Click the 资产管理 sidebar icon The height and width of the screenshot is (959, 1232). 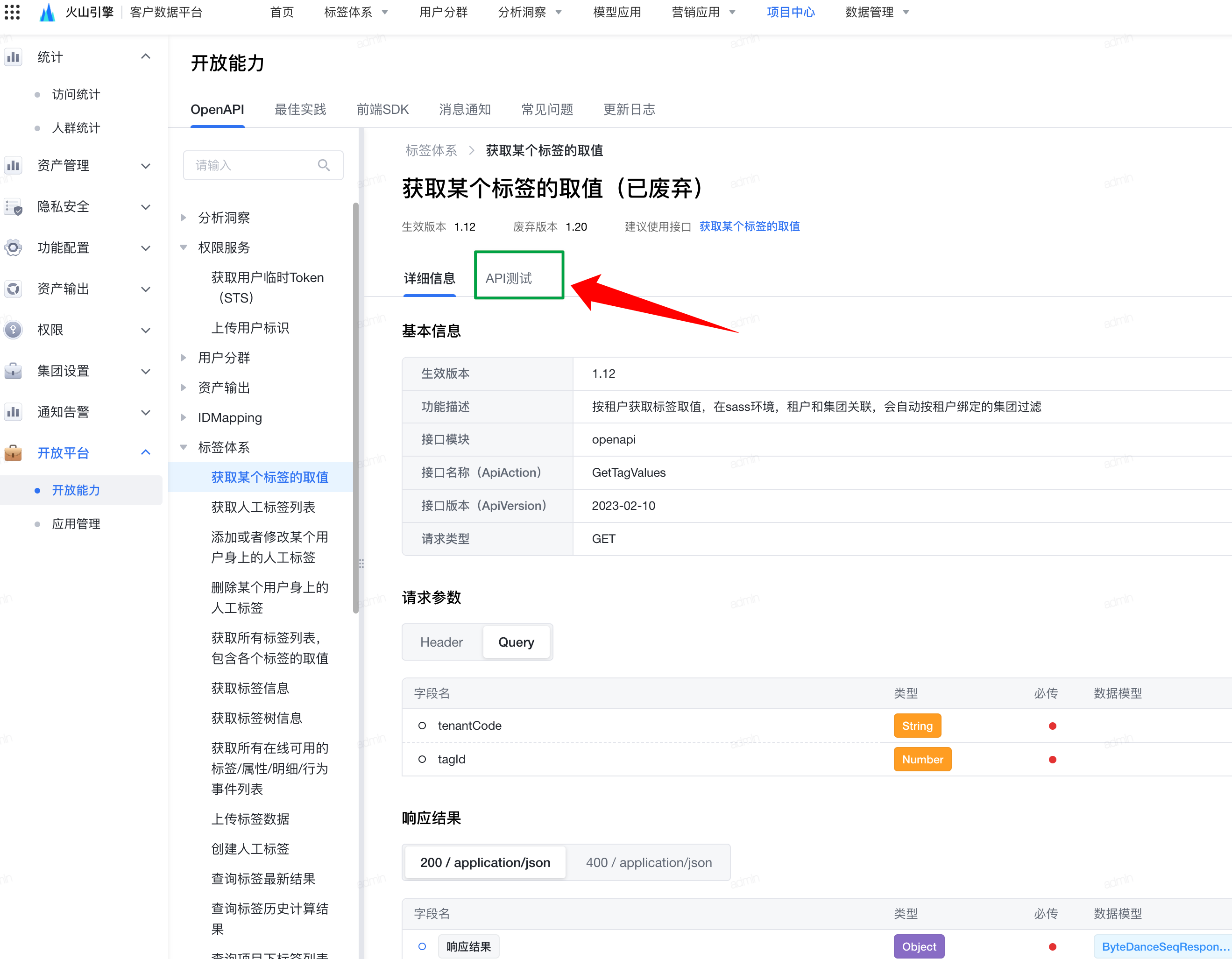pos(13,166)
